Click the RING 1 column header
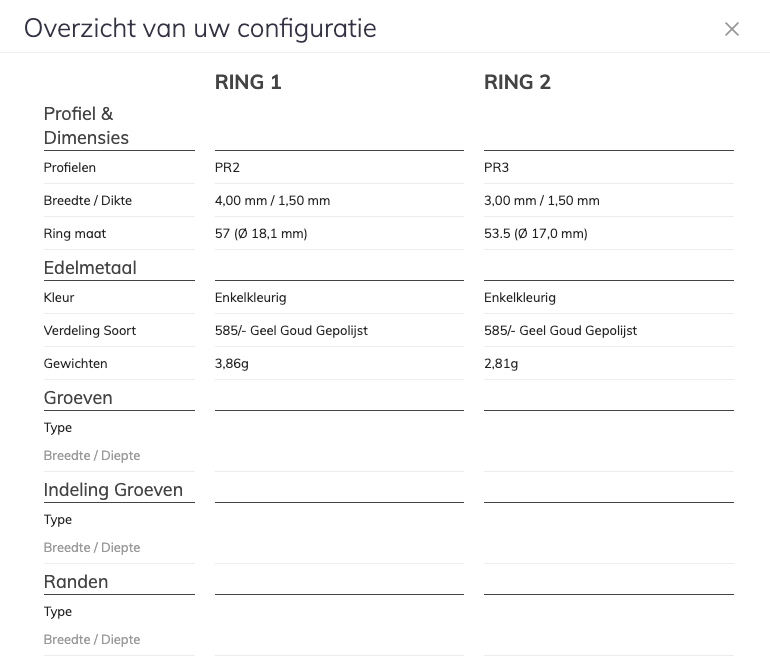This screenshot has height=662, width=770. pyautogui.click(x=248, y=82)
